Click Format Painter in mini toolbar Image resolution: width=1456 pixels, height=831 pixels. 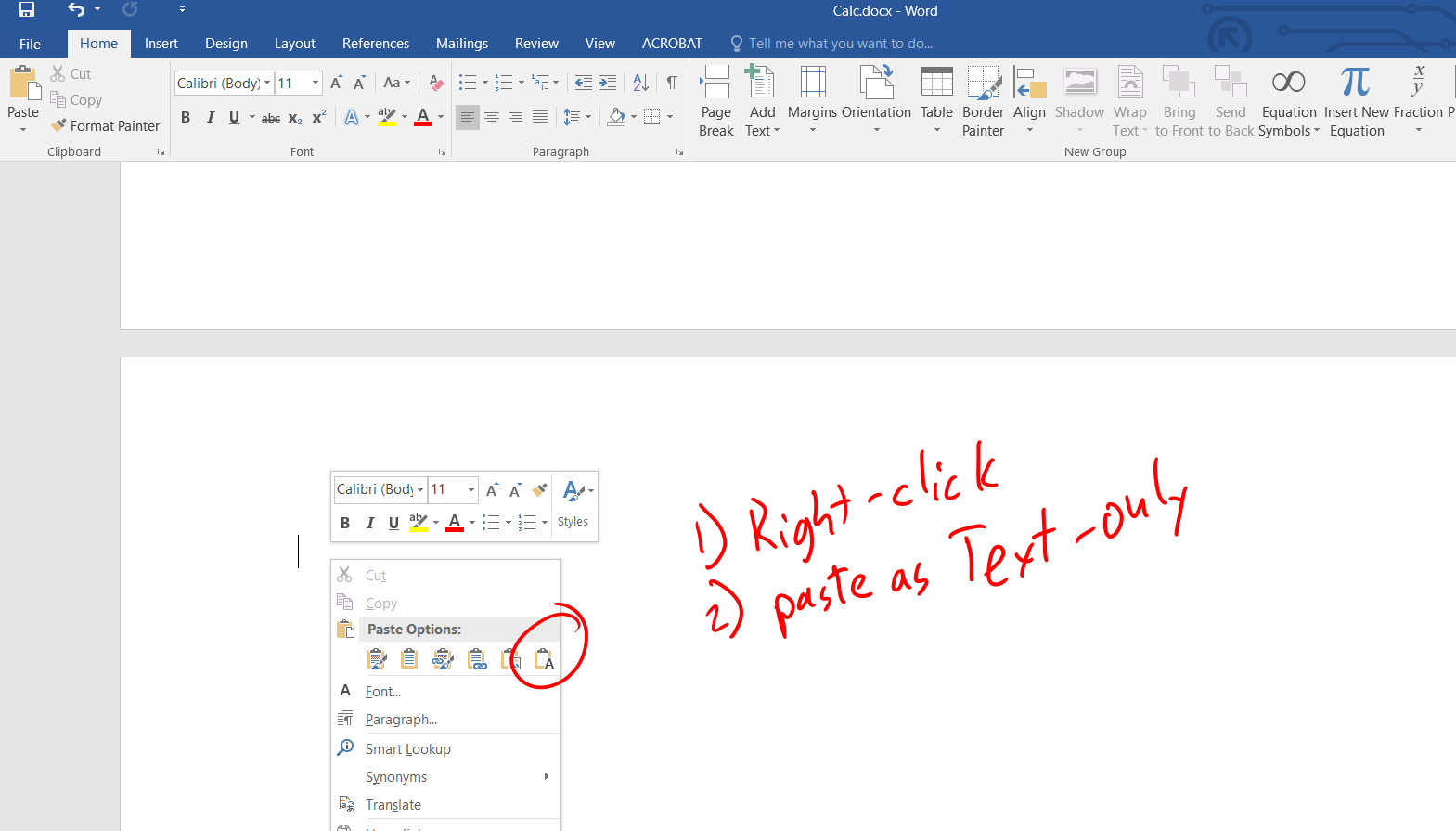(x=539, y=489)
